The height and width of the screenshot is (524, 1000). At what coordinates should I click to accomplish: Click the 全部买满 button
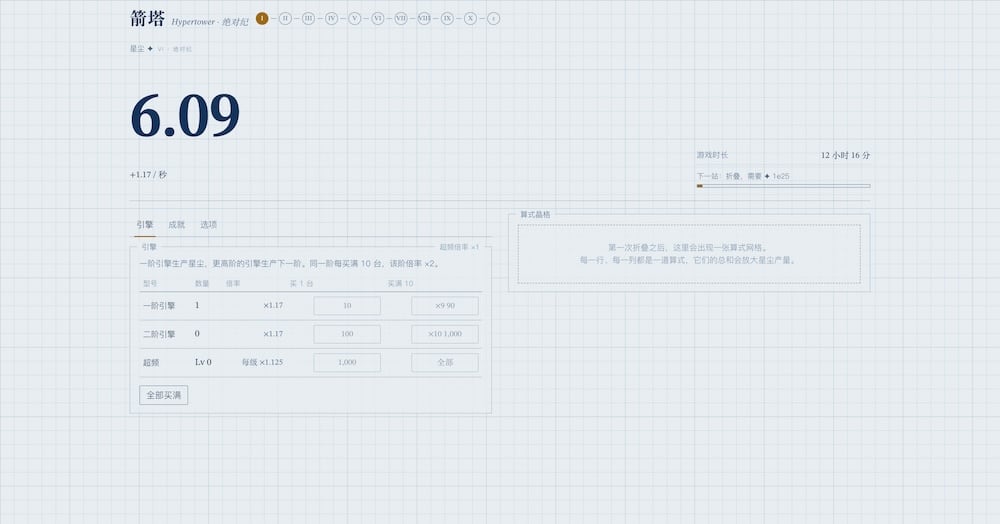pyautogui.click(x=164, y=395)
